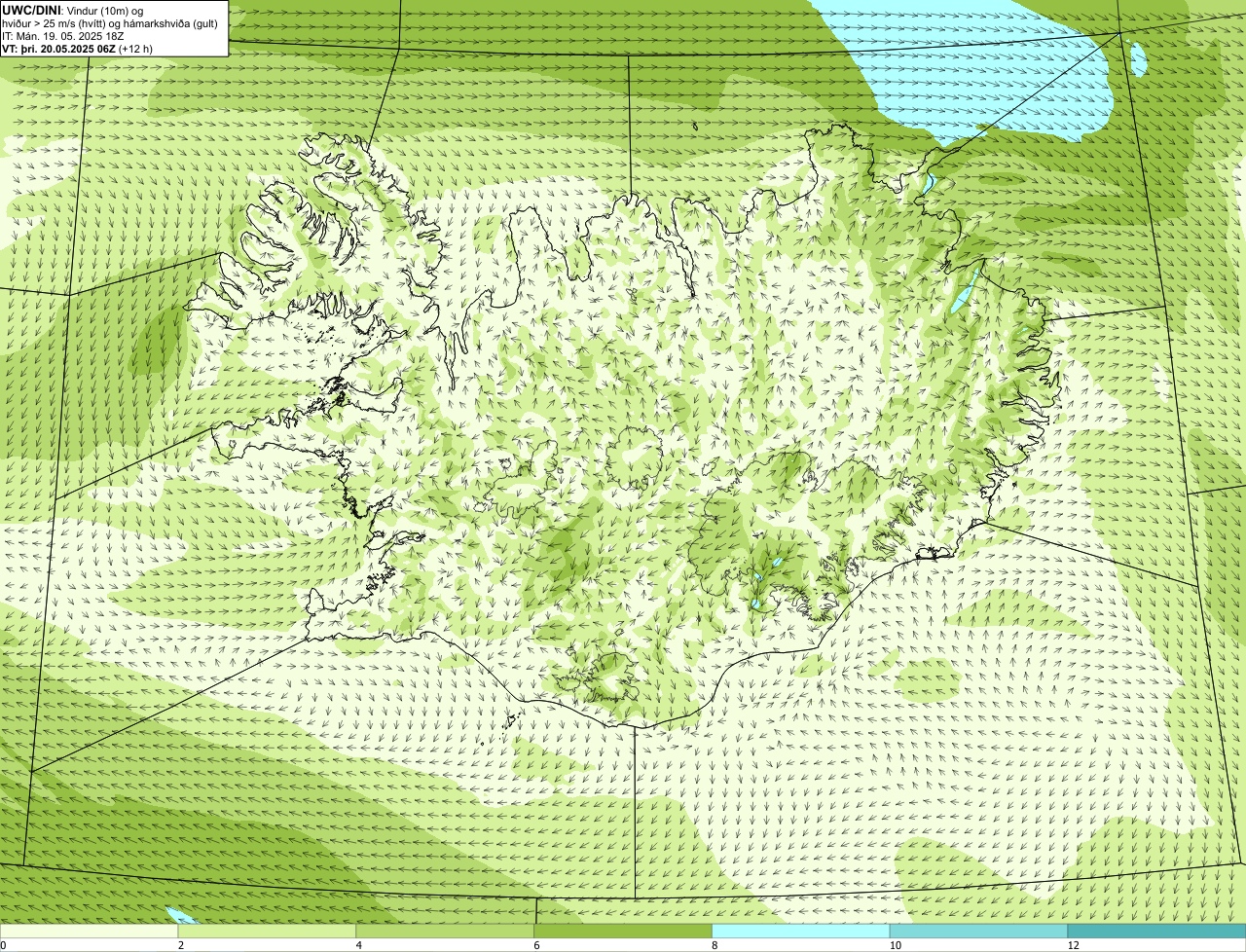1246x952 pixels.
Task: Click the 2–4 m/s light green legend swatch
Action: click(267, 932)
